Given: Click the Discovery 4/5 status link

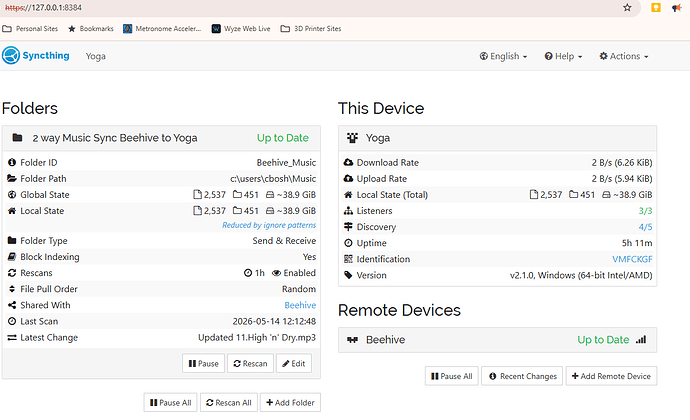Looking at the screenshot, I should (x=646, y=227).
